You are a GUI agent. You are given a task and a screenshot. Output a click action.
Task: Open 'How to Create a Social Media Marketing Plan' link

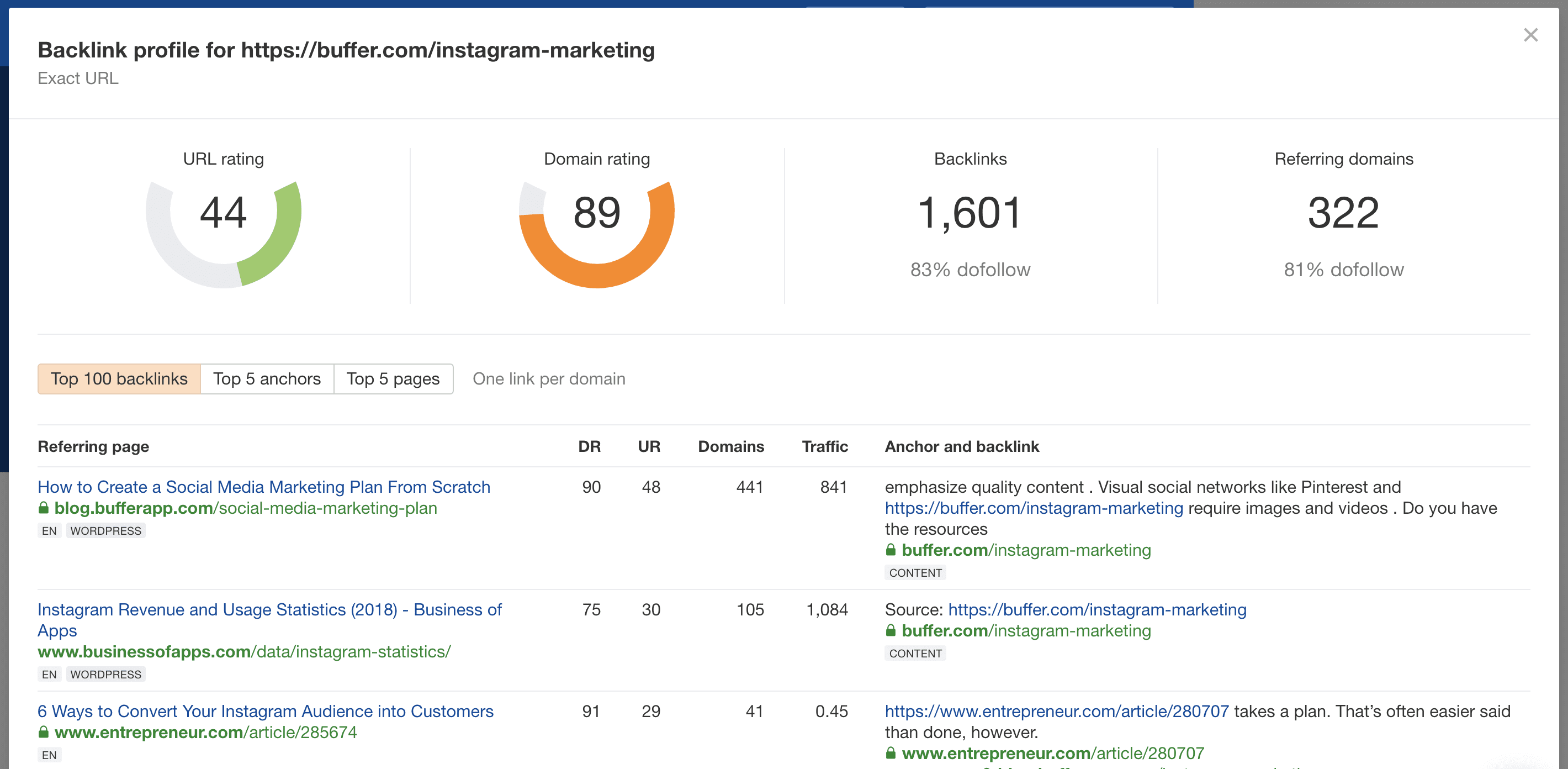click(264, 487)
